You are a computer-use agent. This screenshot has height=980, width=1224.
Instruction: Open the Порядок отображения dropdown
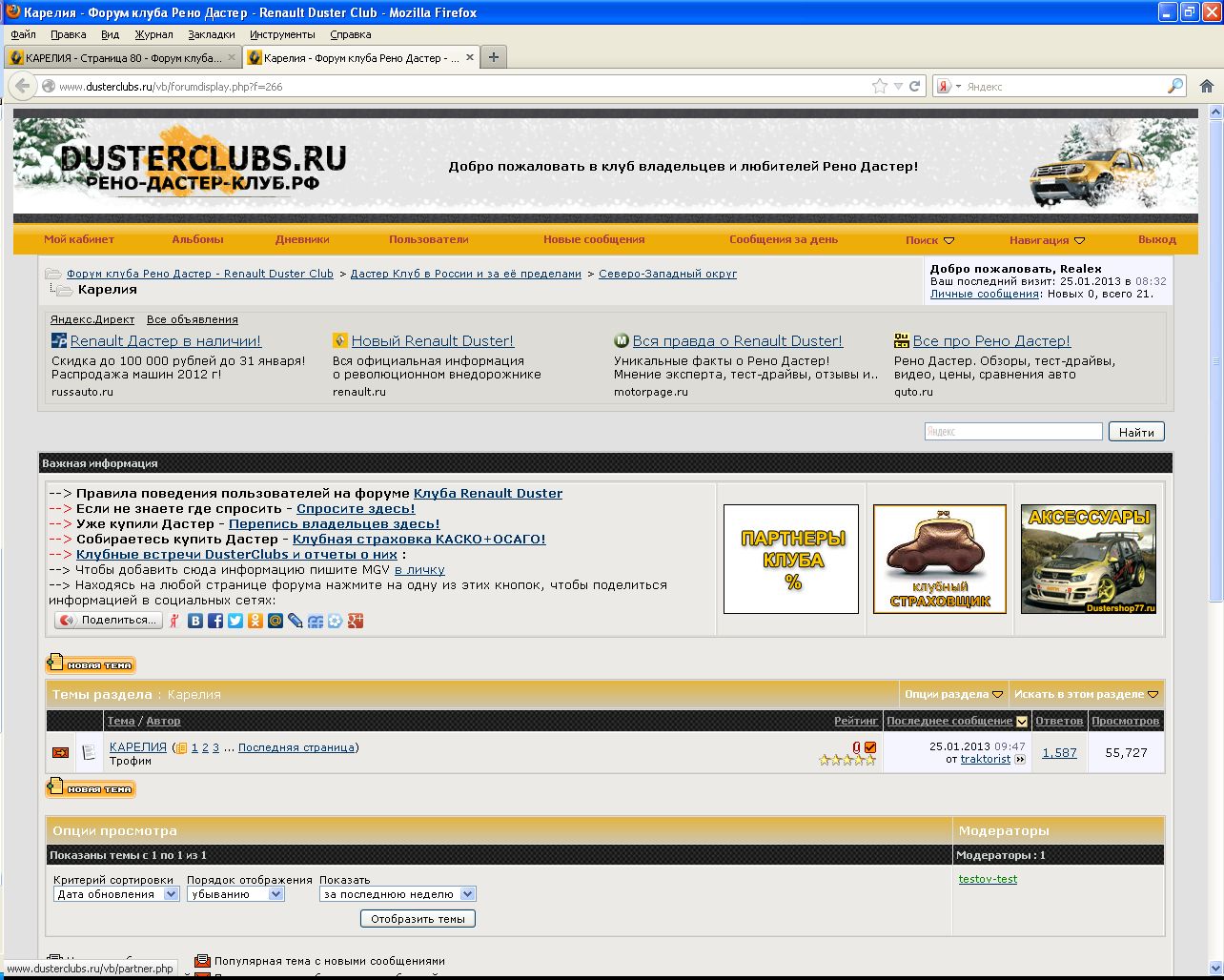tap(235, 894)
